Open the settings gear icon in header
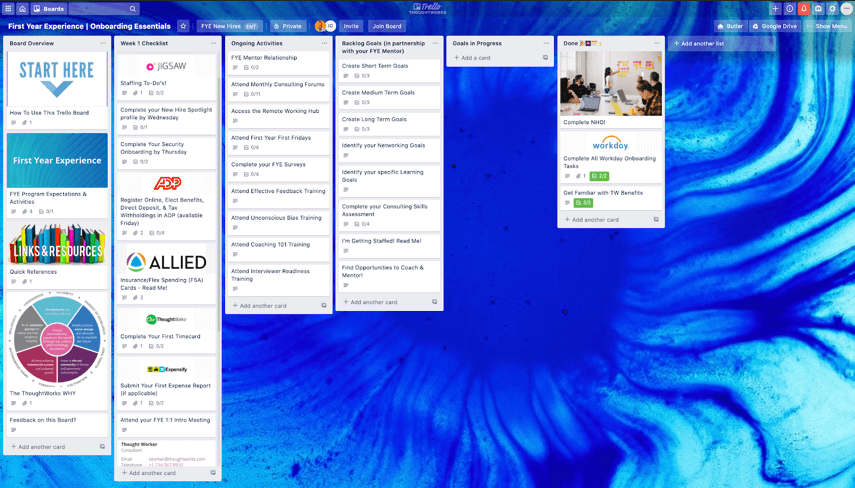This screenshot has width=855, height=488. point(832,9)
